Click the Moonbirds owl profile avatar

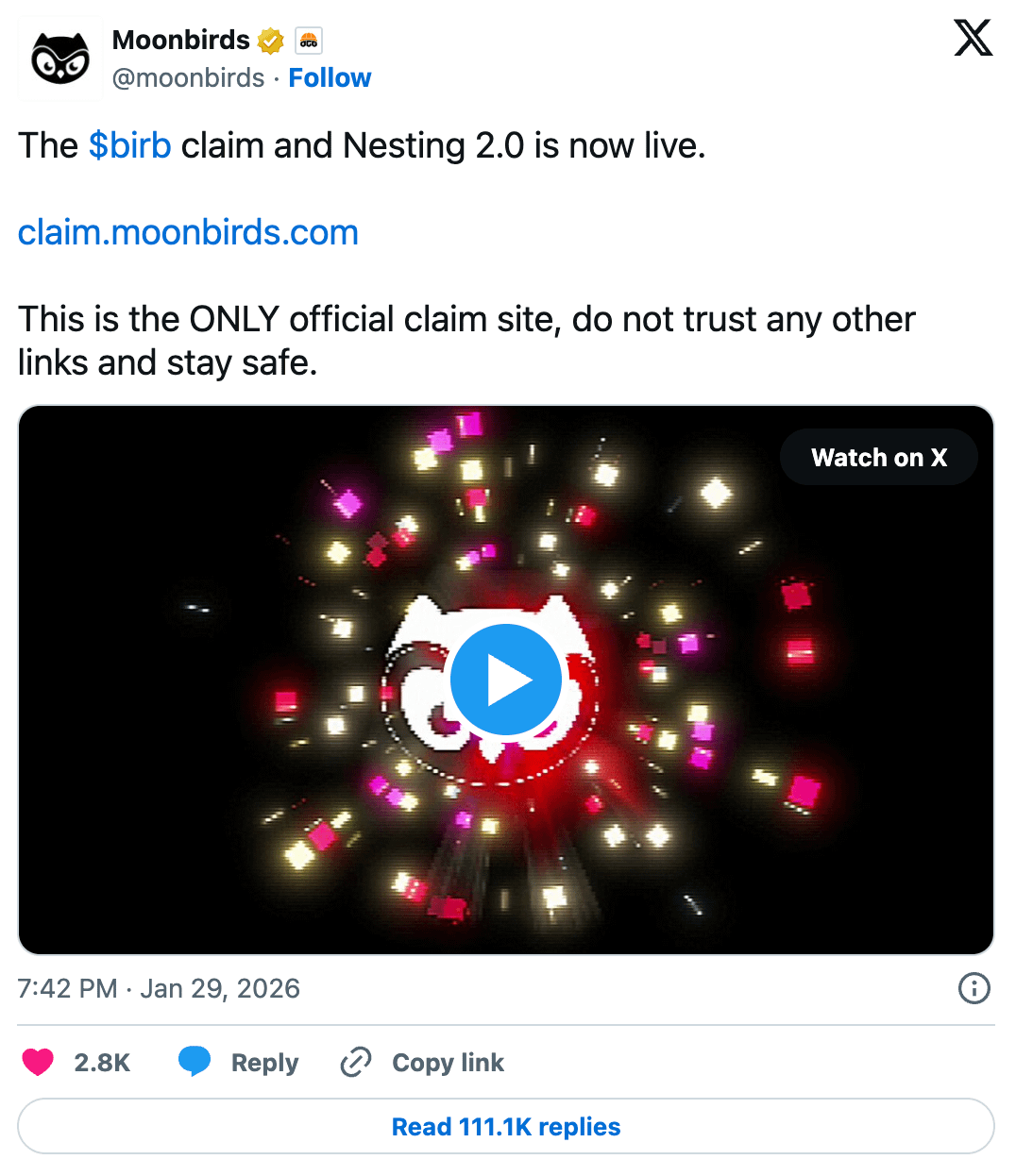click(60, 59)
